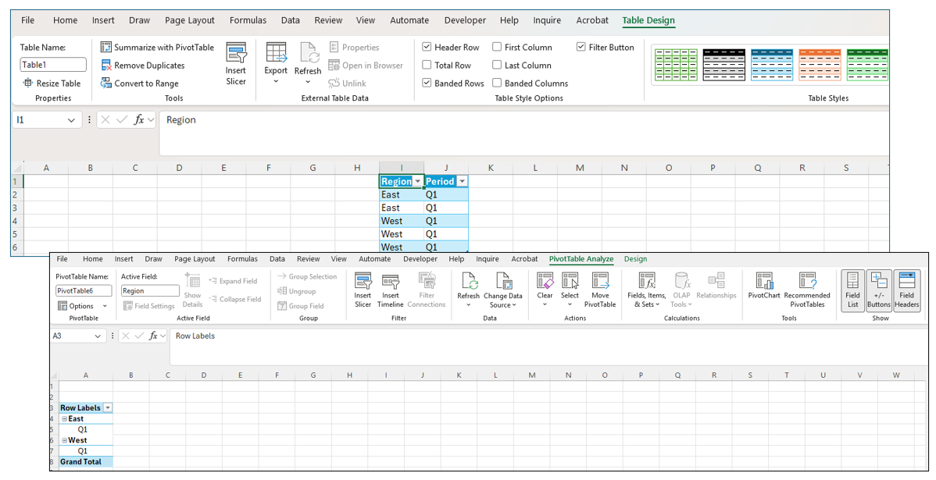Select the orange table style thumbnail
Image resolution: width=936 pixels, height=480 pixels.
[820, 65]
